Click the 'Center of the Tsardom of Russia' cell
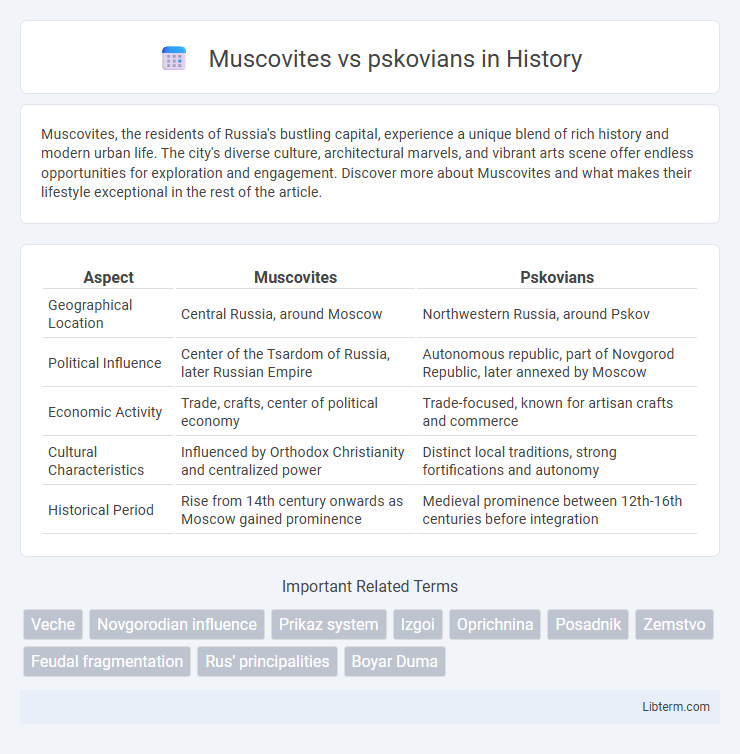 click(x=295, y=363)
